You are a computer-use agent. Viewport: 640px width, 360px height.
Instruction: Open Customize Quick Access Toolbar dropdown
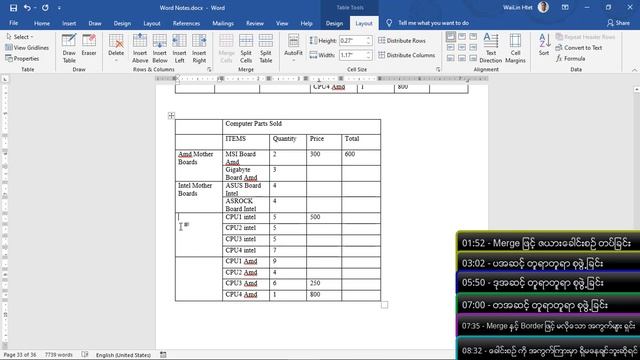[x=59, y=8]
